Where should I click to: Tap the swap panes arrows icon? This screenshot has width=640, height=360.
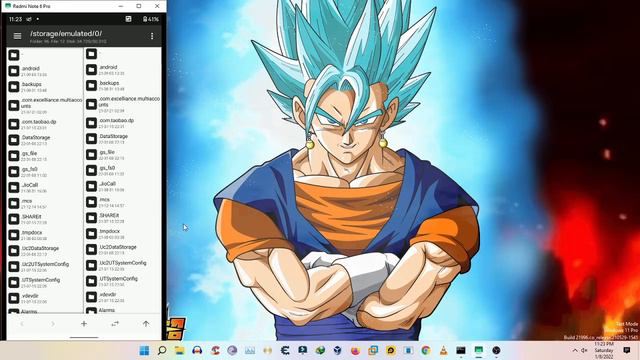point(115,324)
